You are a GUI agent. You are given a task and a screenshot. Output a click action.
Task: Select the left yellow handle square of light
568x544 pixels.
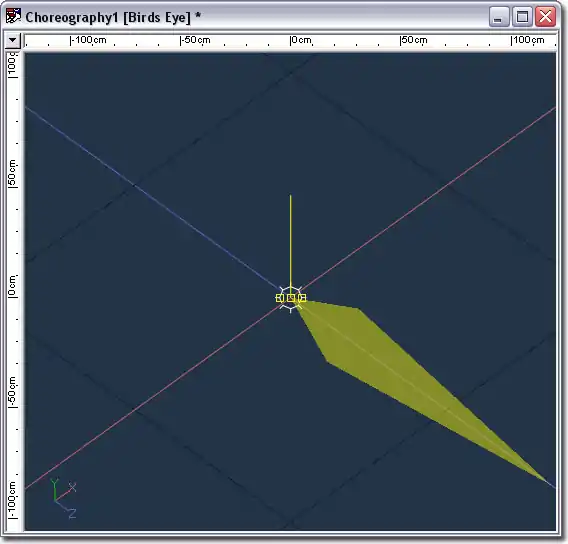pos(280,298)
